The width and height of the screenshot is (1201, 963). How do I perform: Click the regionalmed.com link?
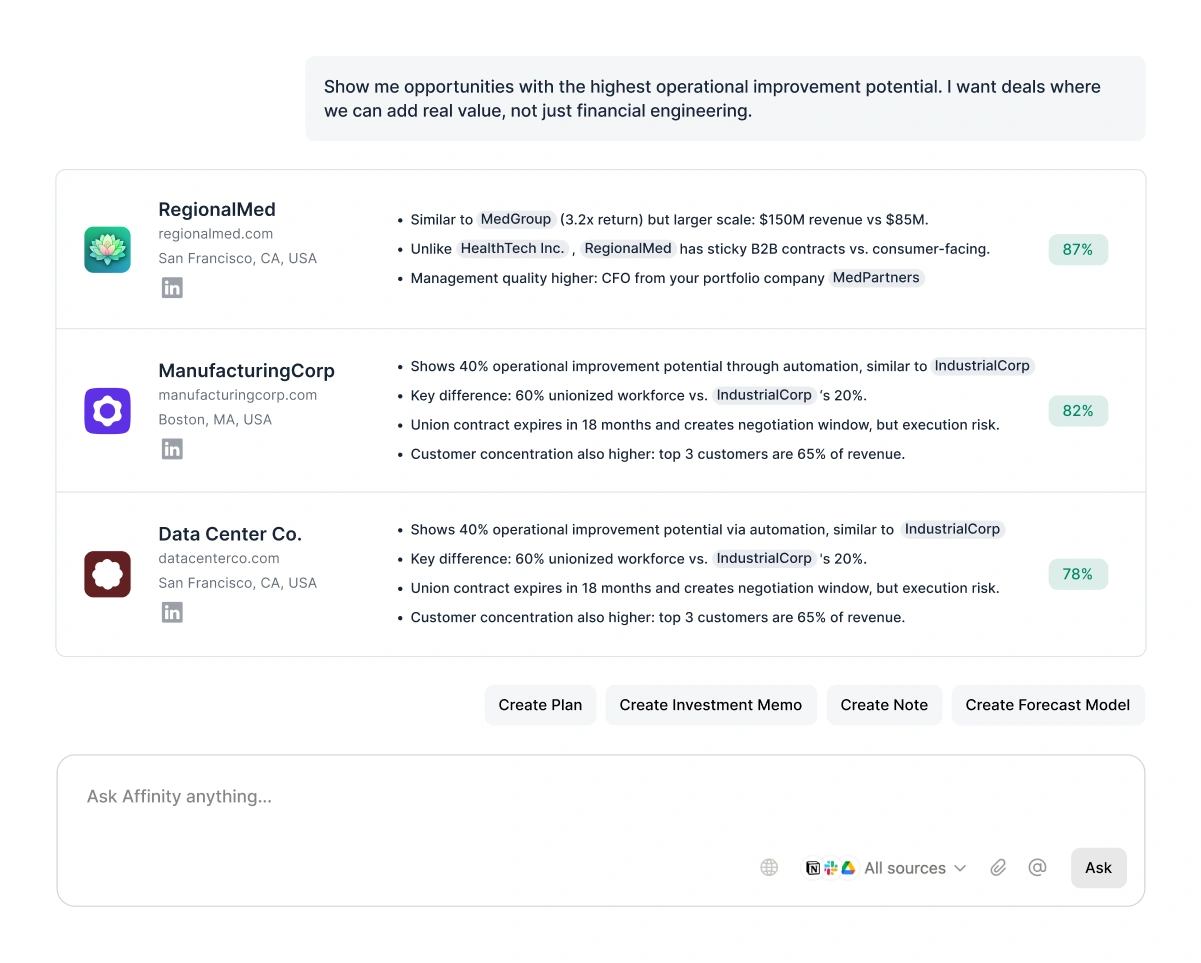[x=216, y=234]
